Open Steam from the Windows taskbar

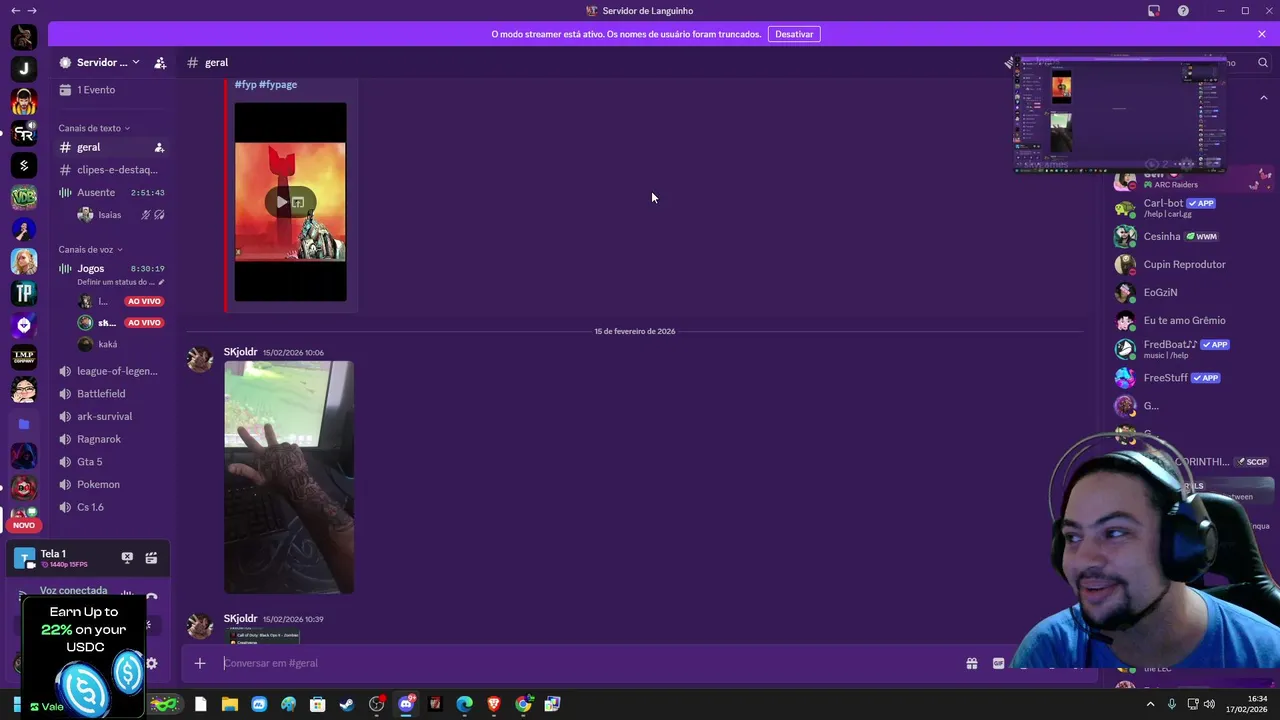[x=347, y=704]
